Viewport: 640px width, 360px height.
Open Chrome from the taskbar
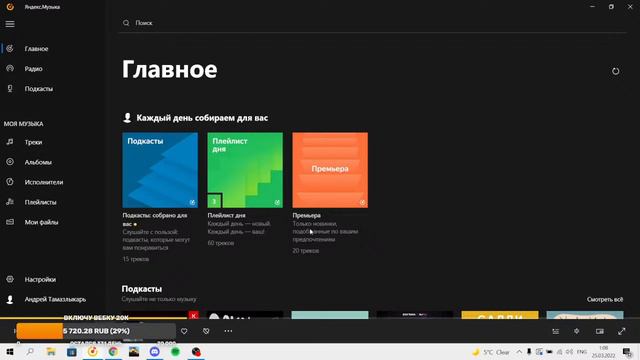[113, 351]
